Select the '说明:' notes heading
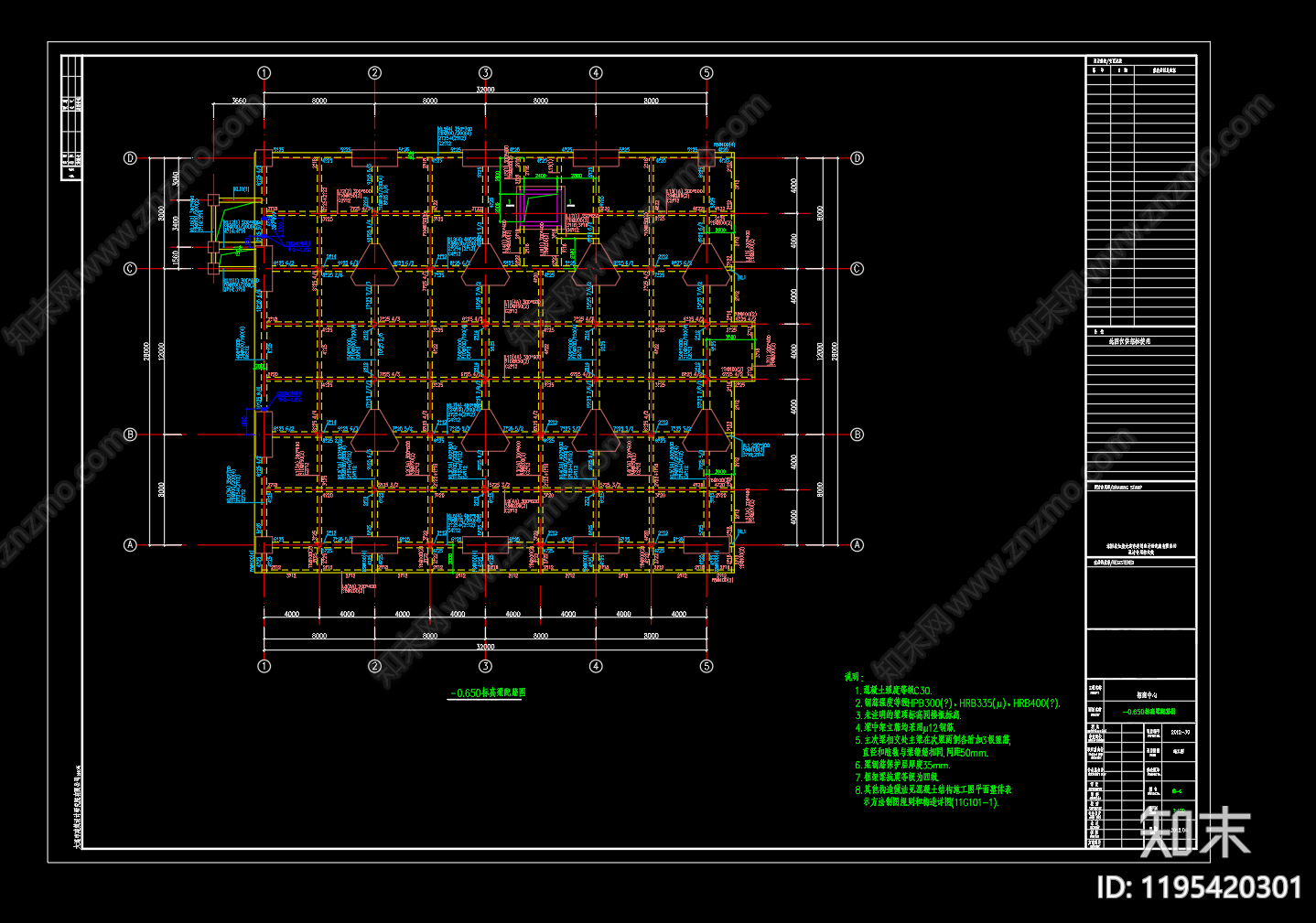Image resolution: width=1316 pixels, height=923 pixels. [x=853, y=678]
